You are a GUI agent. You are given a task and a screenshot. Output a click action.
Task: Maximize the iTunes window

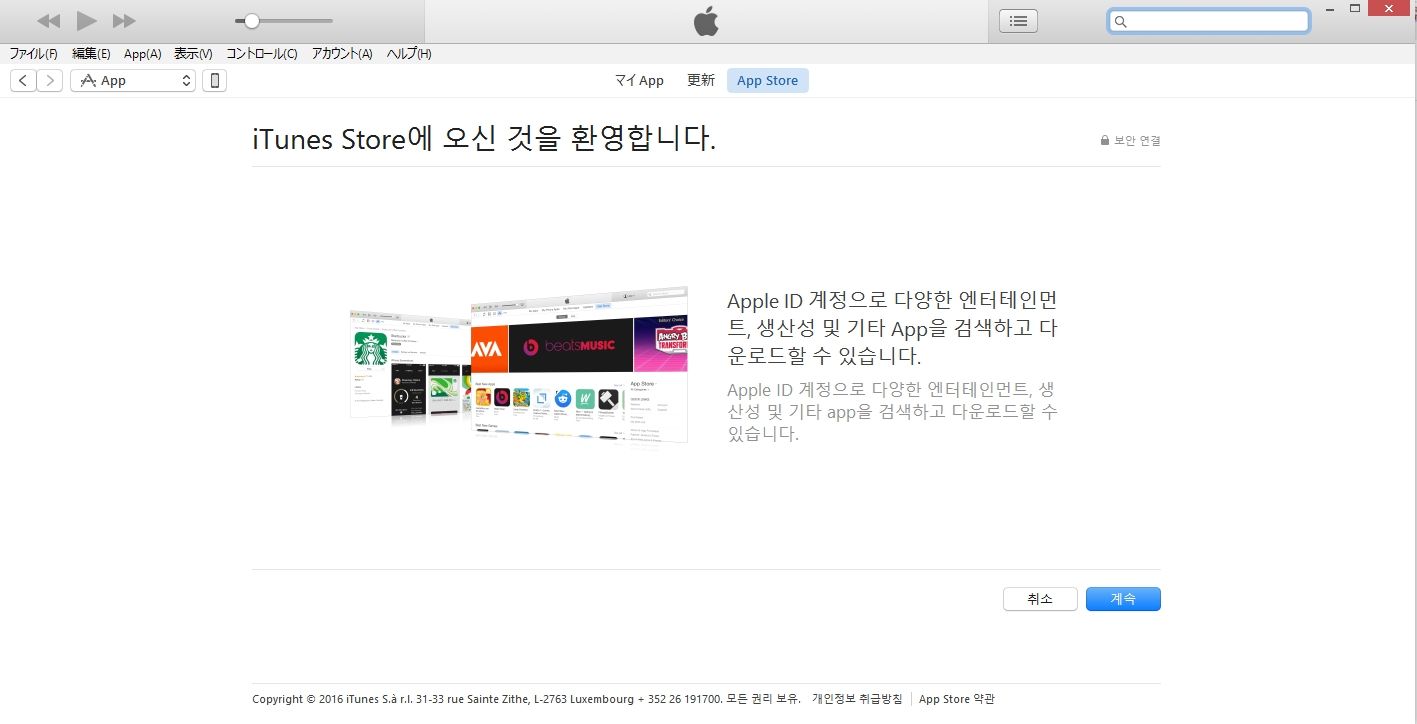(1355, 8)
